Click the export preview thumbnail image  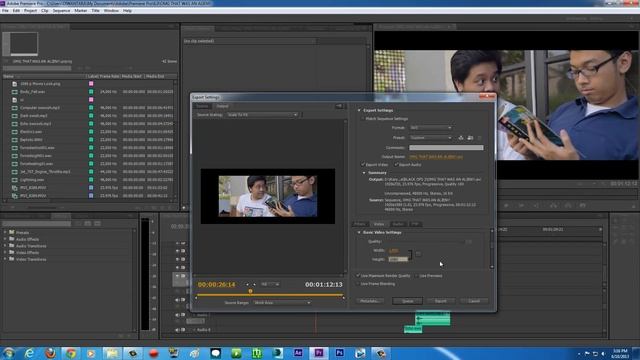268,196
